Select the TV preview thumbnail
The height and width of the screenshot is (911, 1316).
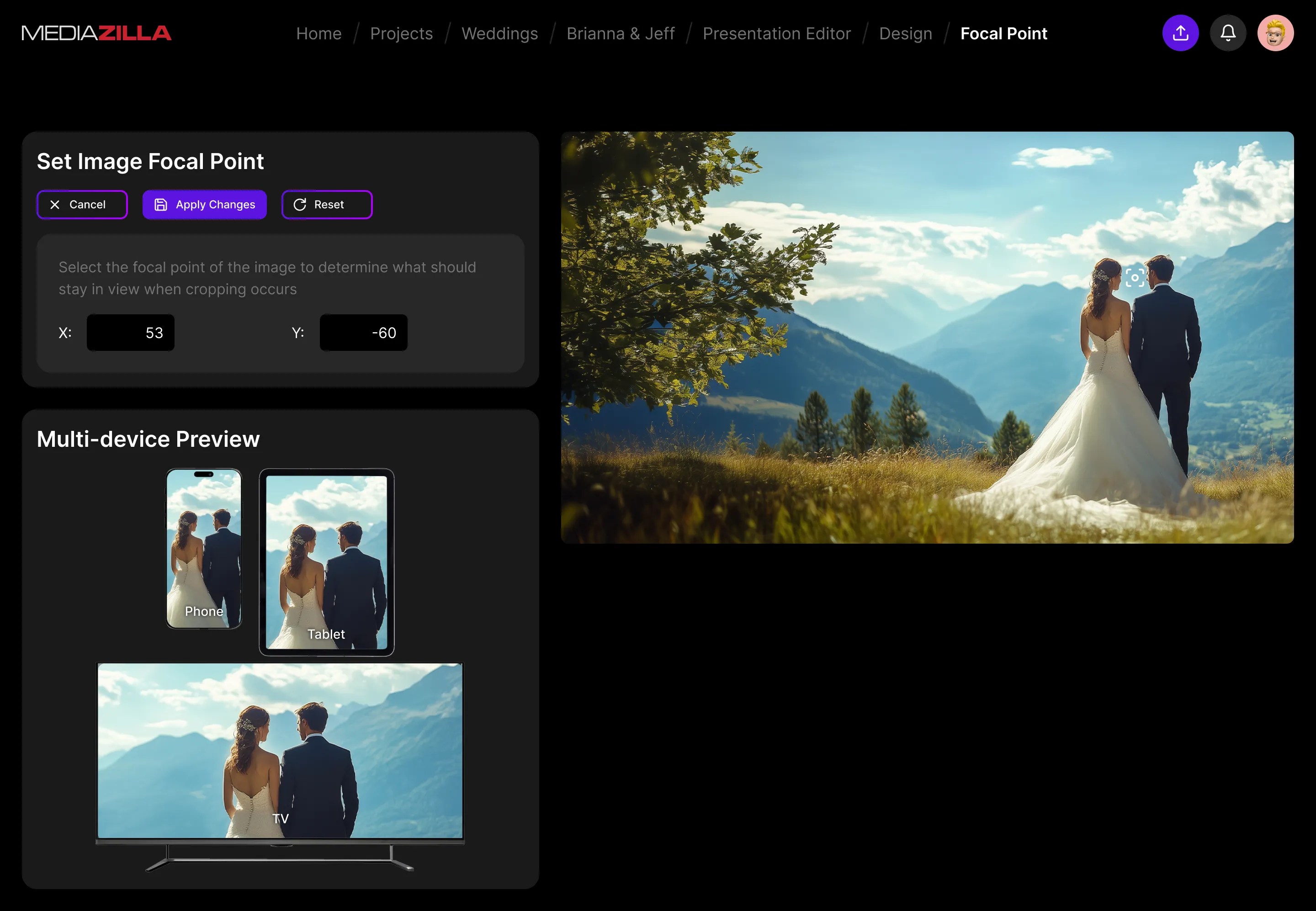click(x=280, y=751)
